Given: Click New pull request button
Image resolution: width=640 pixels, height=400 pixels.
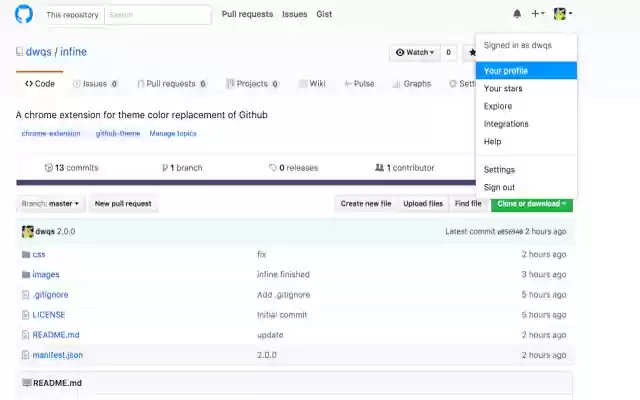Looking at the screenshot, I should coord(123,204).
